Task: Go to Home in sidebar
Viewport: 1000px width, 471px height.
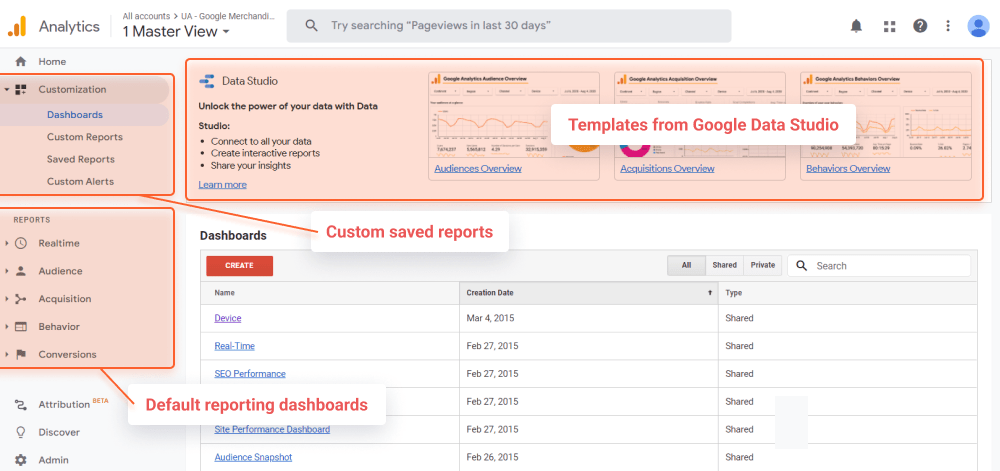Action: (x=52, y=62)
